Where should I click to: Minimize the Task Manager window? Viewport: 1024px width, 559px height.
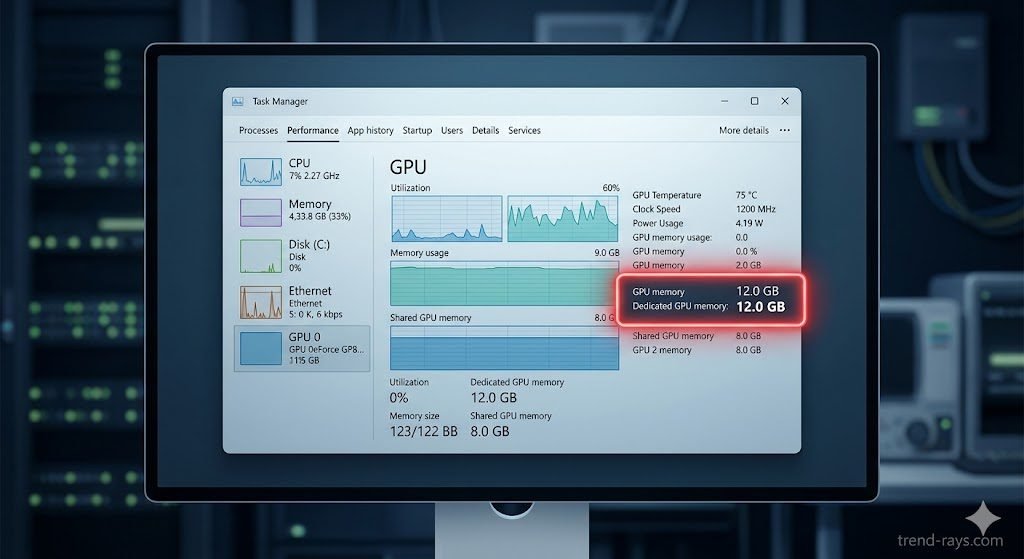[x=725, y=101]
